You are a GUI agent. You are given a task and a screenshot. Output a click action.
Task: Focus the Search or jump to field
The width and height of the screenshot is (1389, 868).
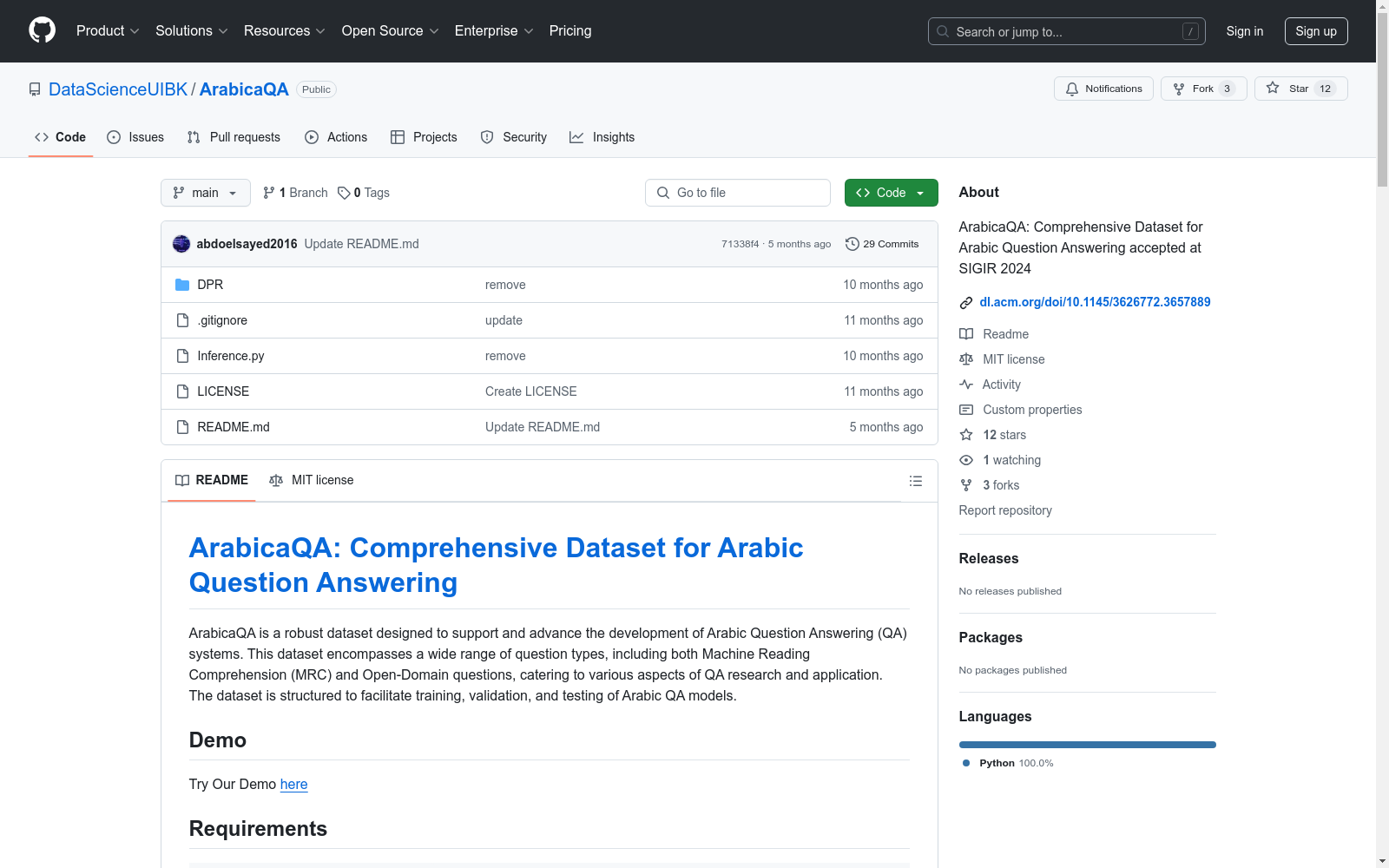click(x=1067, y=31)
